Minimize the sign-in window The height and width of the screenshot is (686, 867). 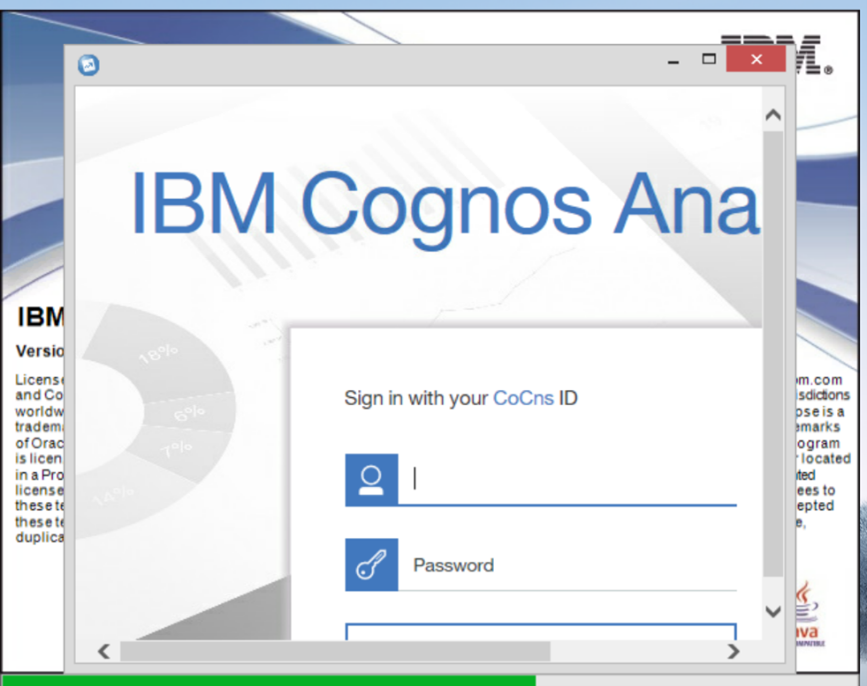[673, 61]
